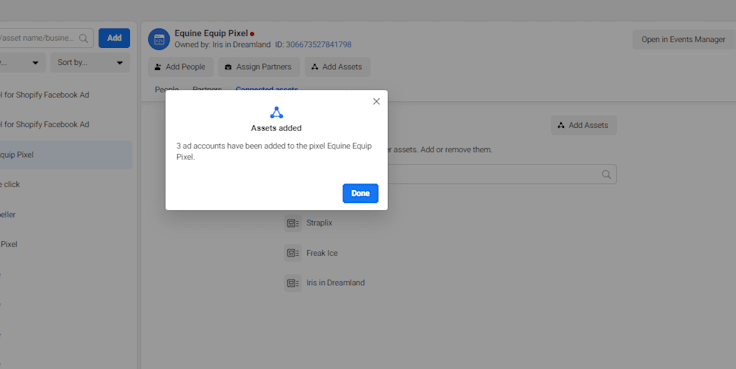The width and height of the screenshot is (736, 369).
Task: Click the search magnifier in asset name field
Action: [84, 38]
